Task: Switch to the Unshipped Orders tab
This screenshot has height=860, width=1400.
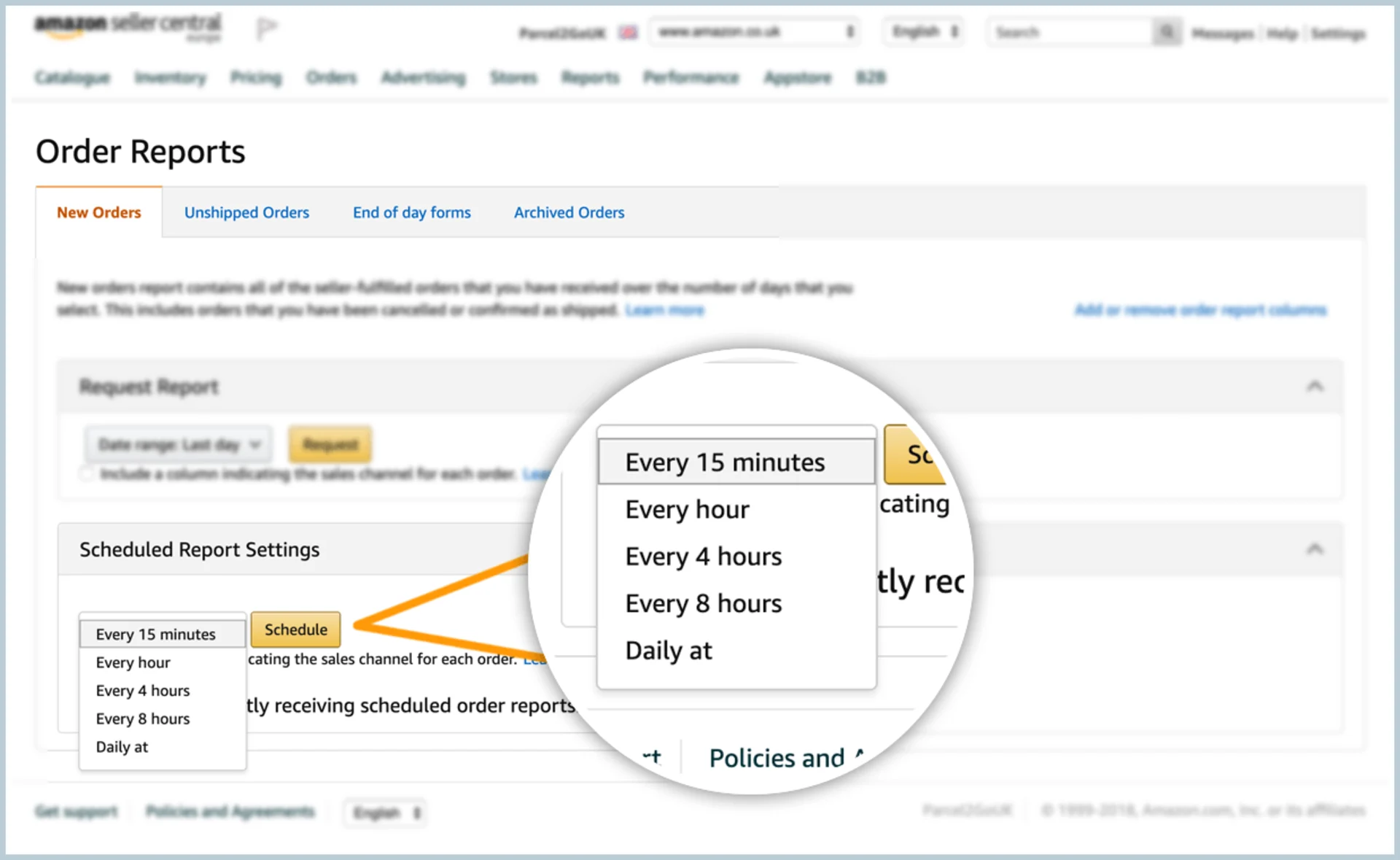Action: click(246, 212)
